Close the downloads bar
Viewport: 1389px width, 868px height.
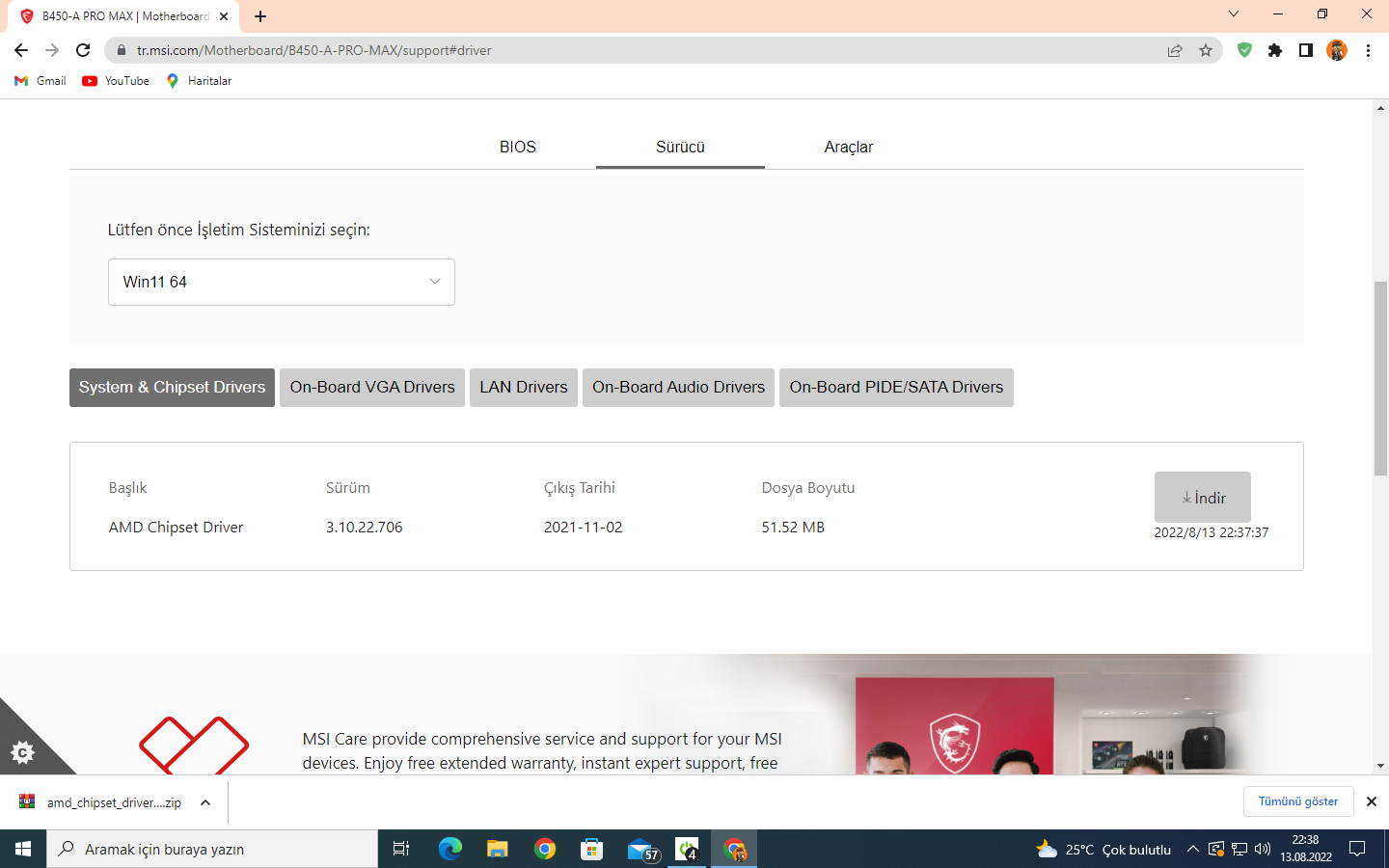[1372, 801]
